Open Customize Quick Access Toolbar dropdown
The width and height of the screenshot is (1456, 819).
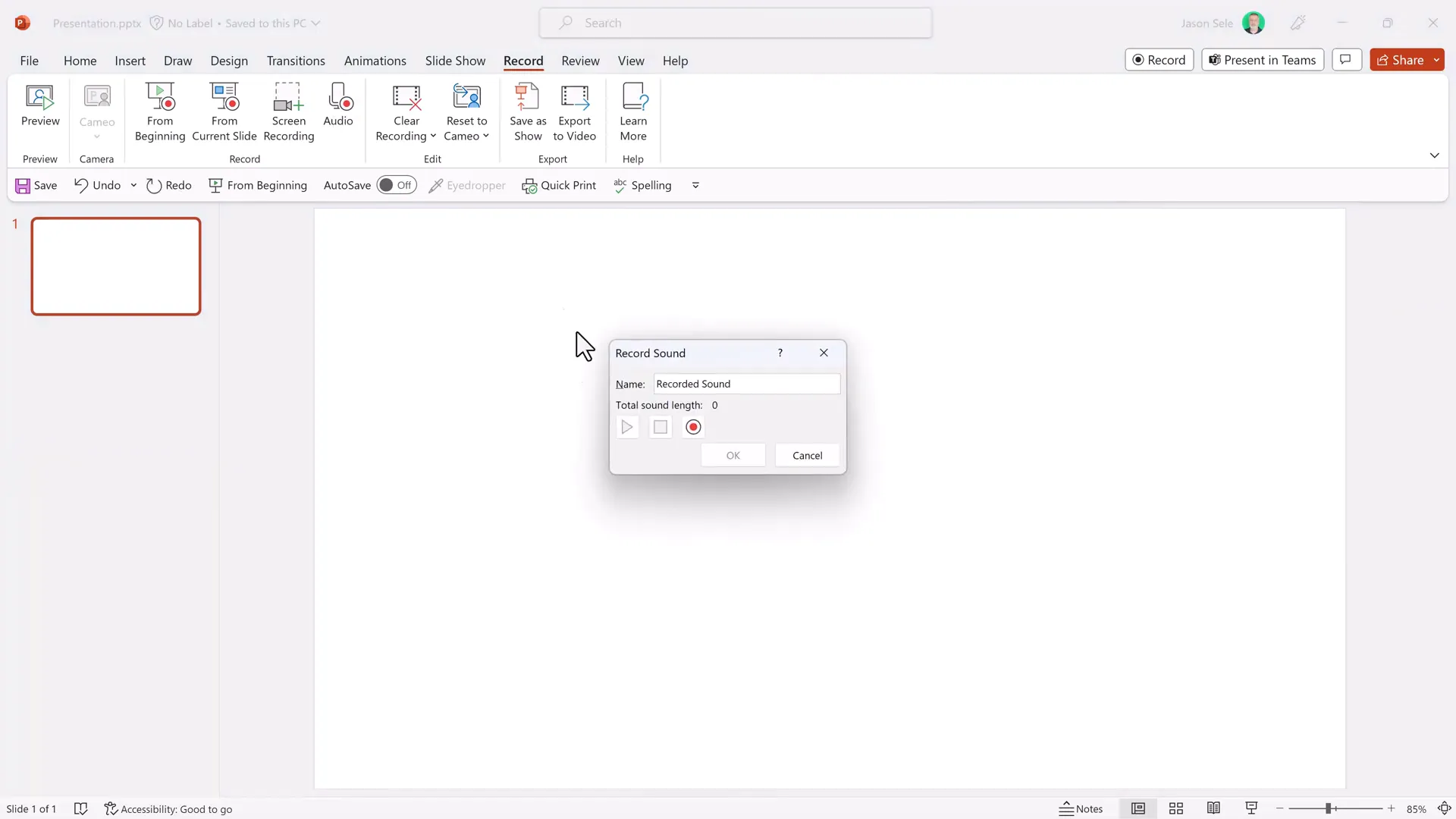click(695, 186)
